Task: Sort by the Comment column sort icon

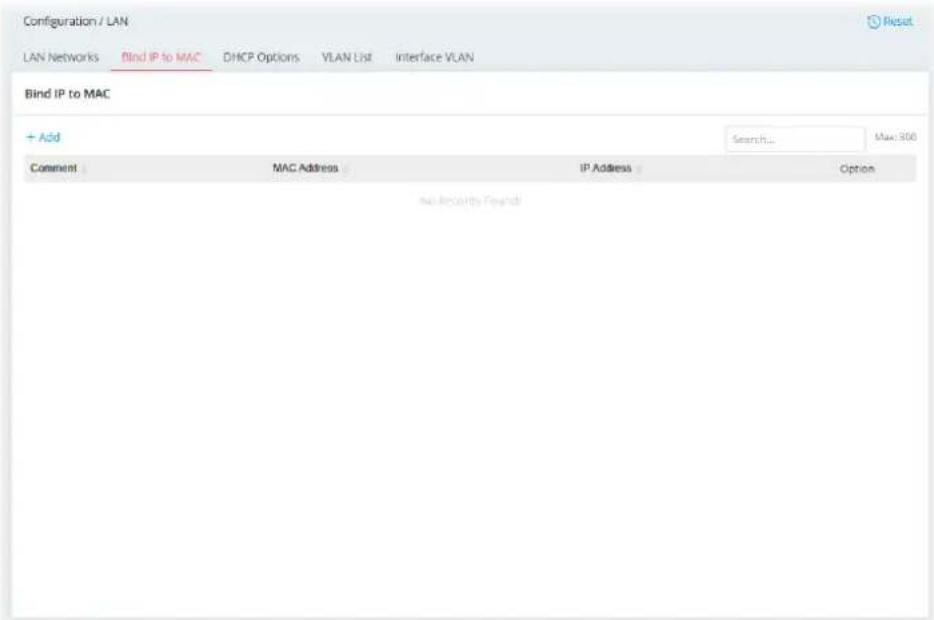Action: 84,170
